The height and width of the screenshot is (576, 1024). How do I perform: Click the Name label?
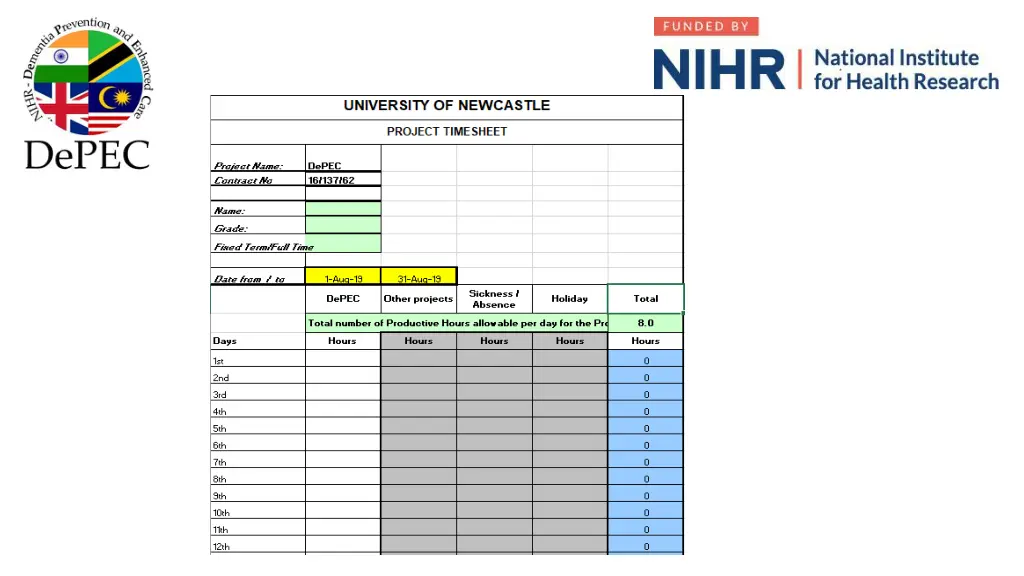coord(229,211)
